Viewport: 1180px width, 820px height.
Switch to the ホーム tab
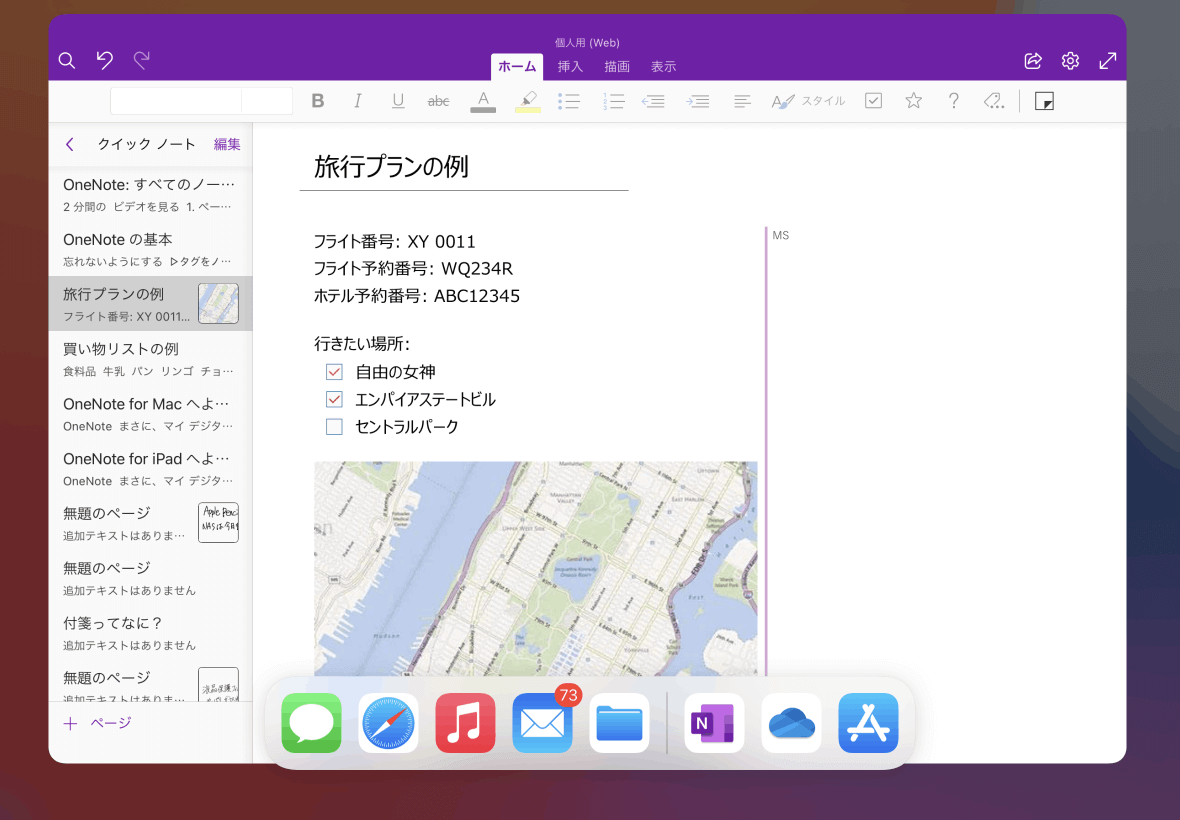(517, 66)
